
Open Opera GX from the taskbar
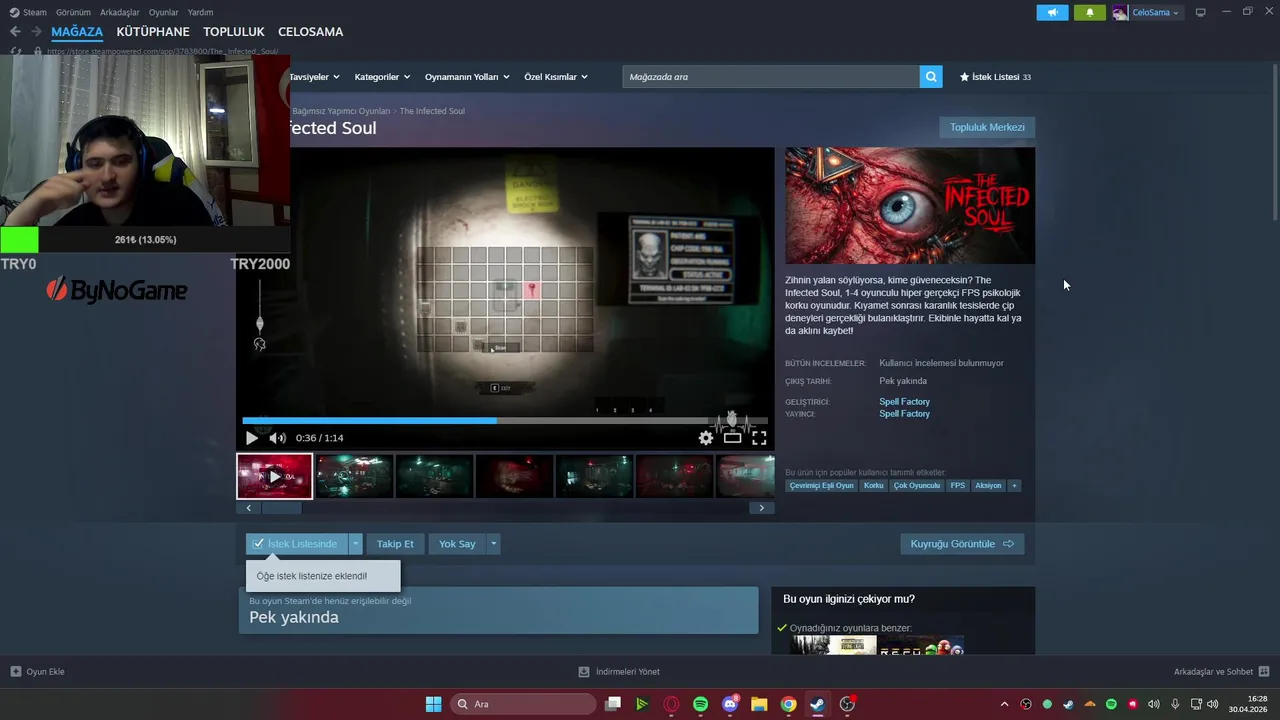671,704
